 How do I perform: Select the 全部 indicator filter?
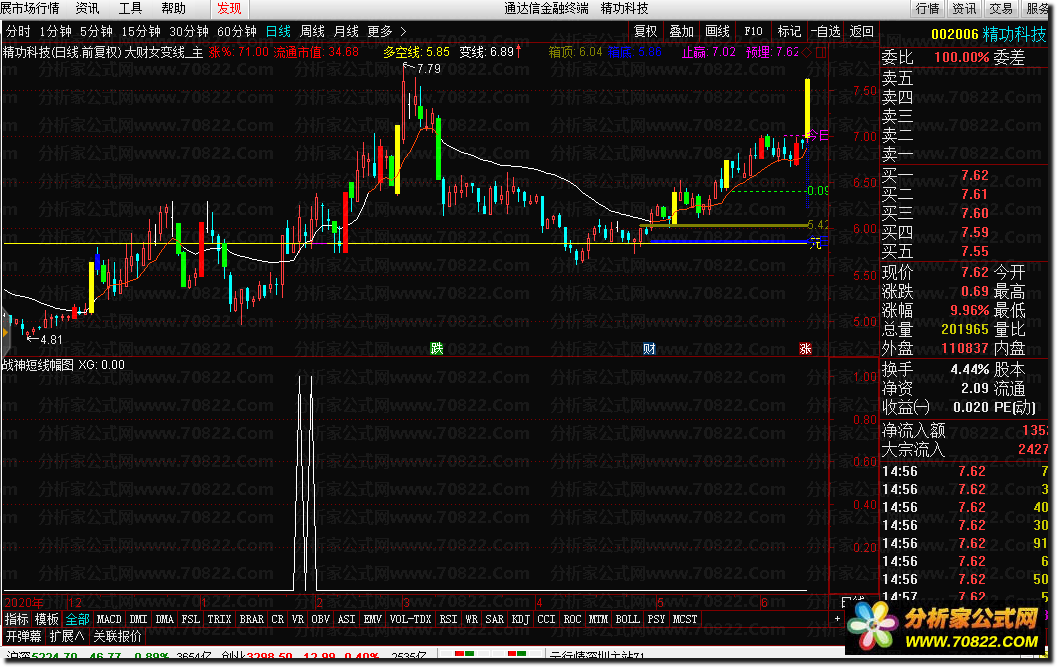(x=78, y=619)
